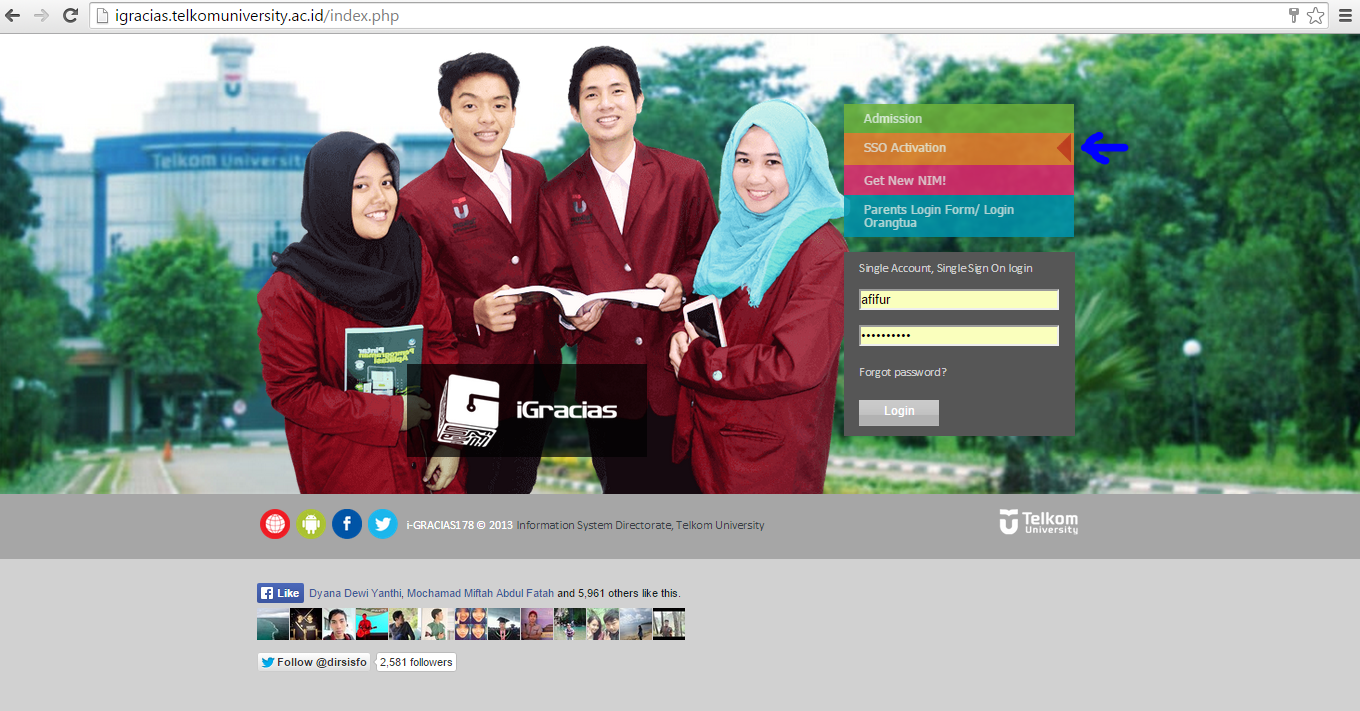Screen dimensions: 1360x711
Task: Open Parents Login Form menu item
Action: (958, 216)
